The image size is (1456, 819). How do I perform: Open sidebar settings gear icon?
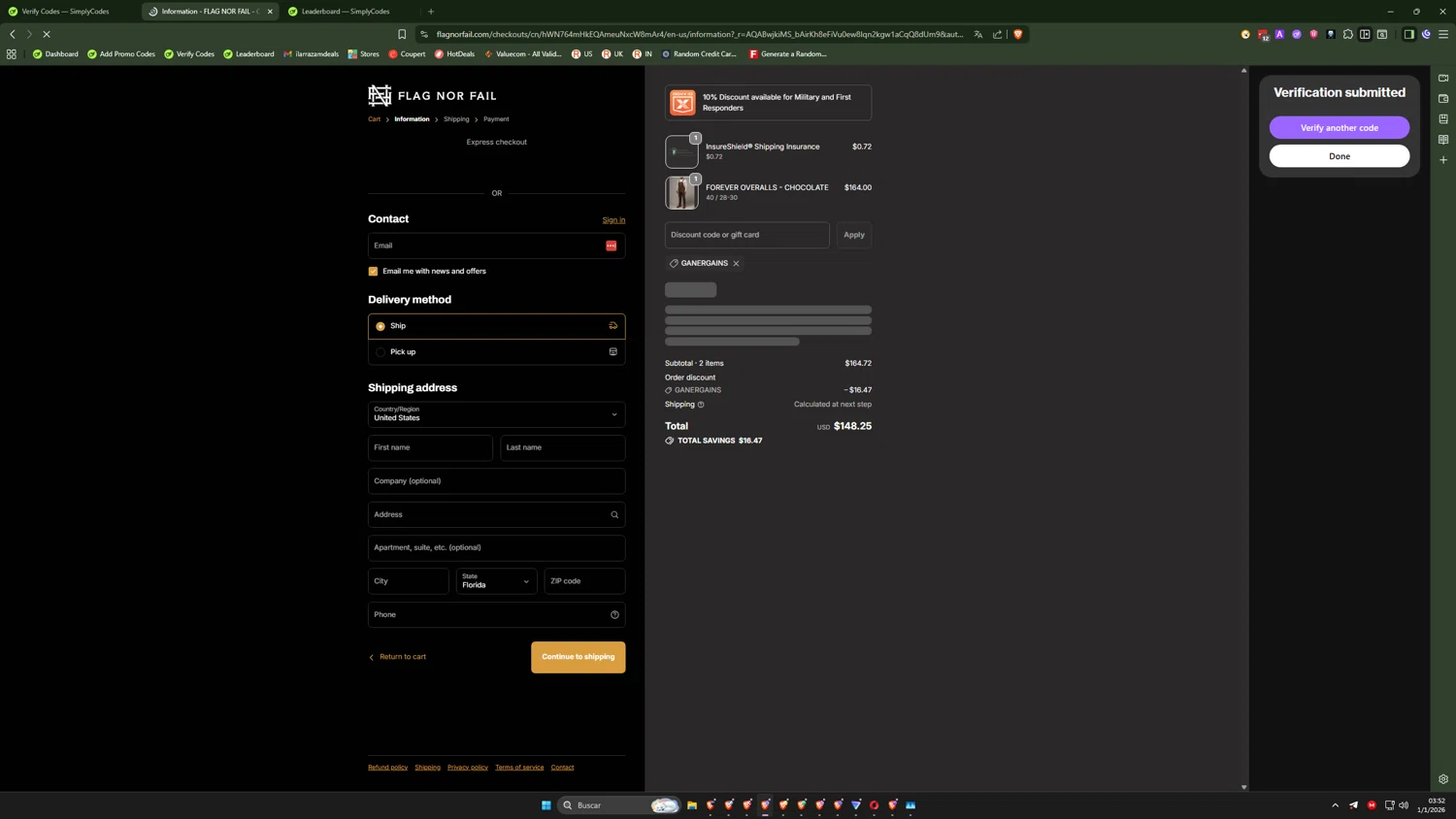(x=1443, y=779)
